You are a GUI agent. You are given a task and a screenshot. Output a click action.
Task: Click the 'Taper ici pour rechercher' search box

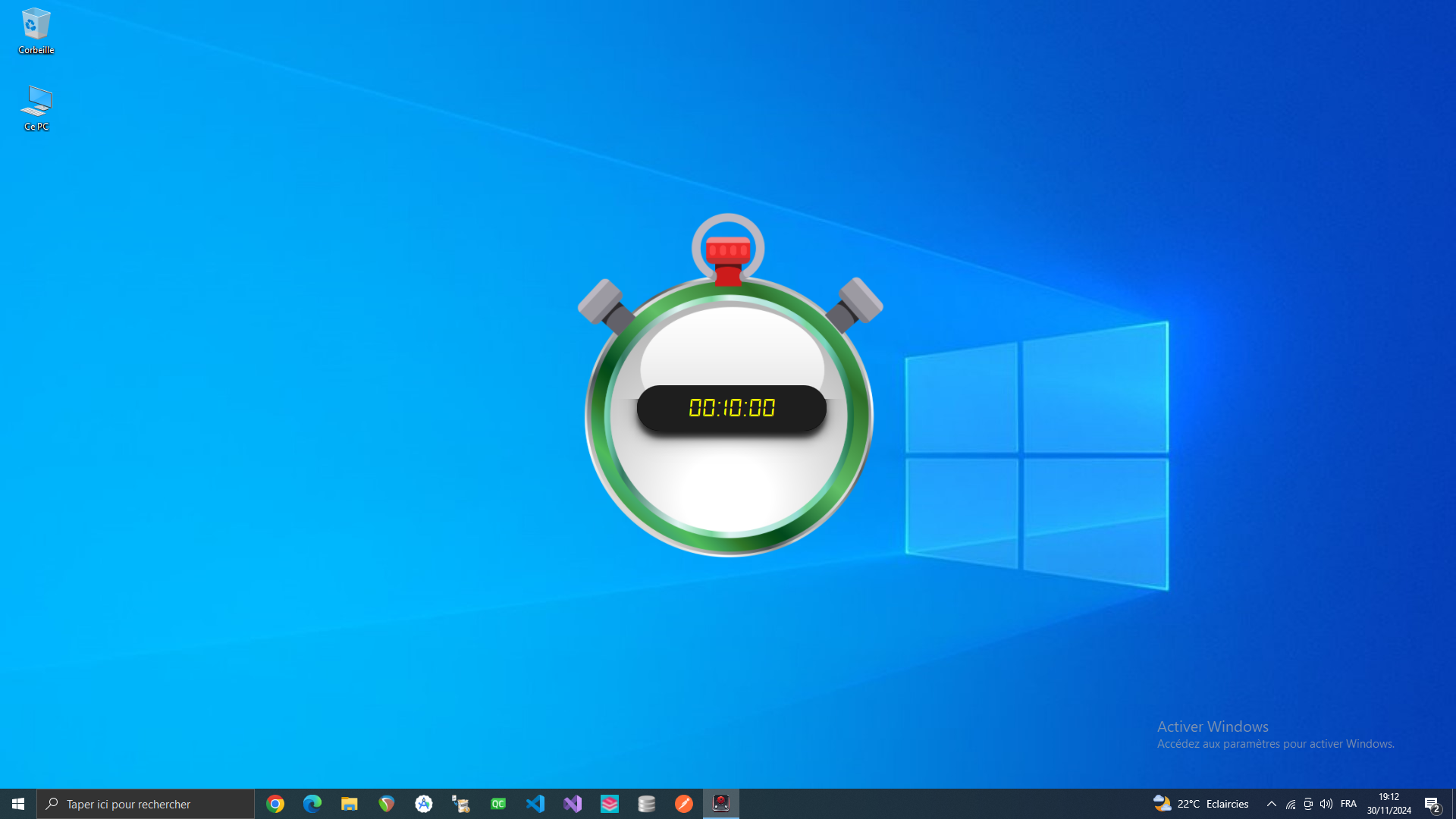(x=146, y=804)
